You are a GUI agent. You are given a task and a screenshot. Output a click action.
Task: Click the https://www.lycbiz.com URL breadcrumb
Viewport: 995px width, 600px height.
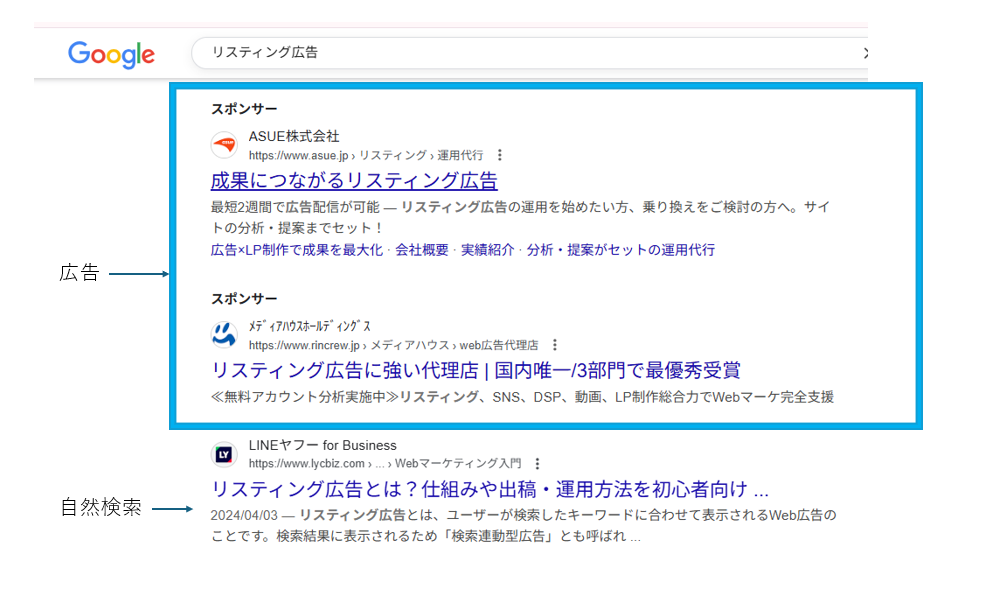(x=385, y=464)
